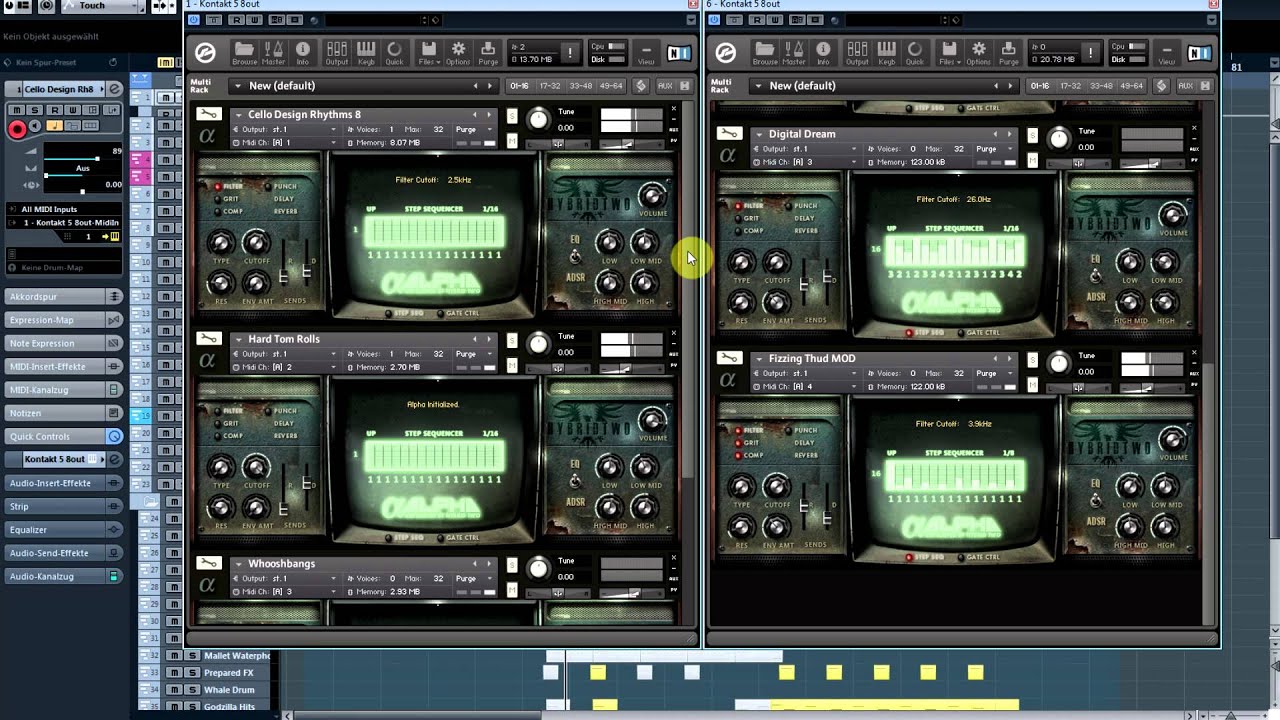Open Browse in right Kontakt window

pos(765,53)
